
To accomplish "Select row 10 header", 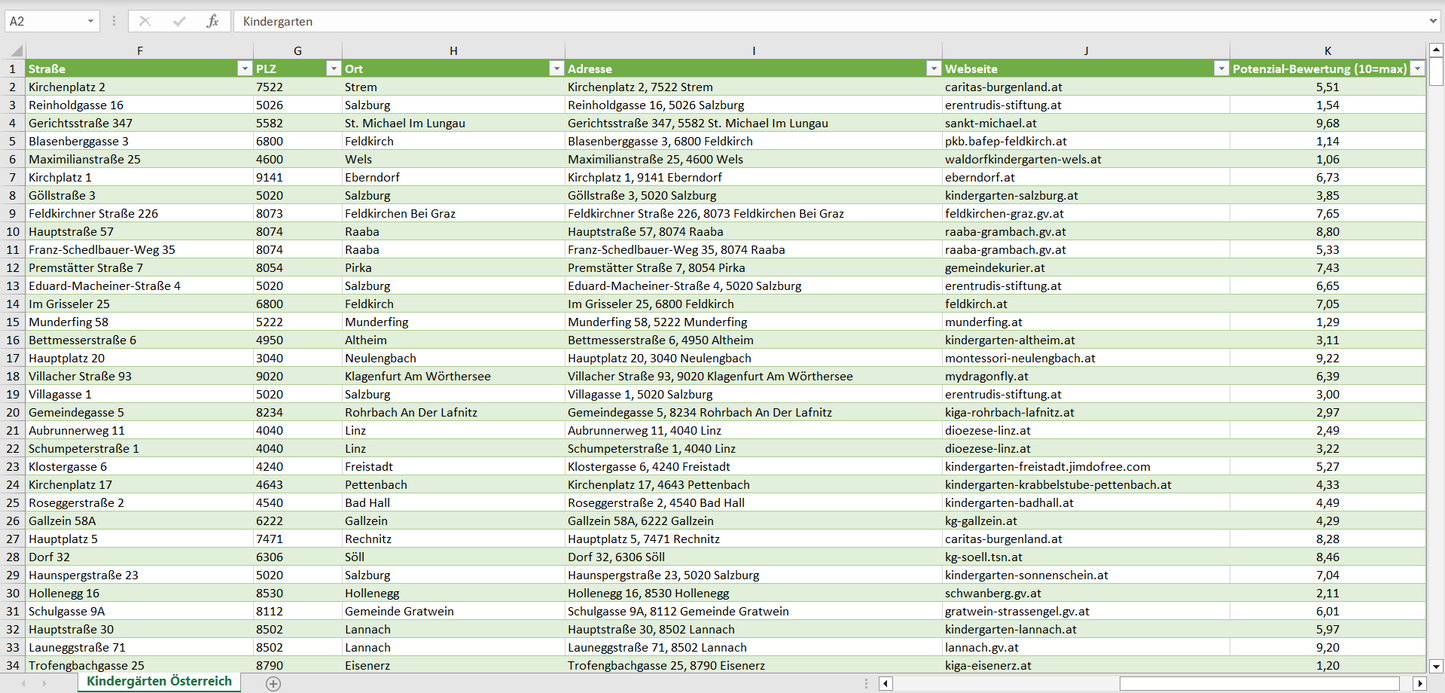I will pos(13,232).
